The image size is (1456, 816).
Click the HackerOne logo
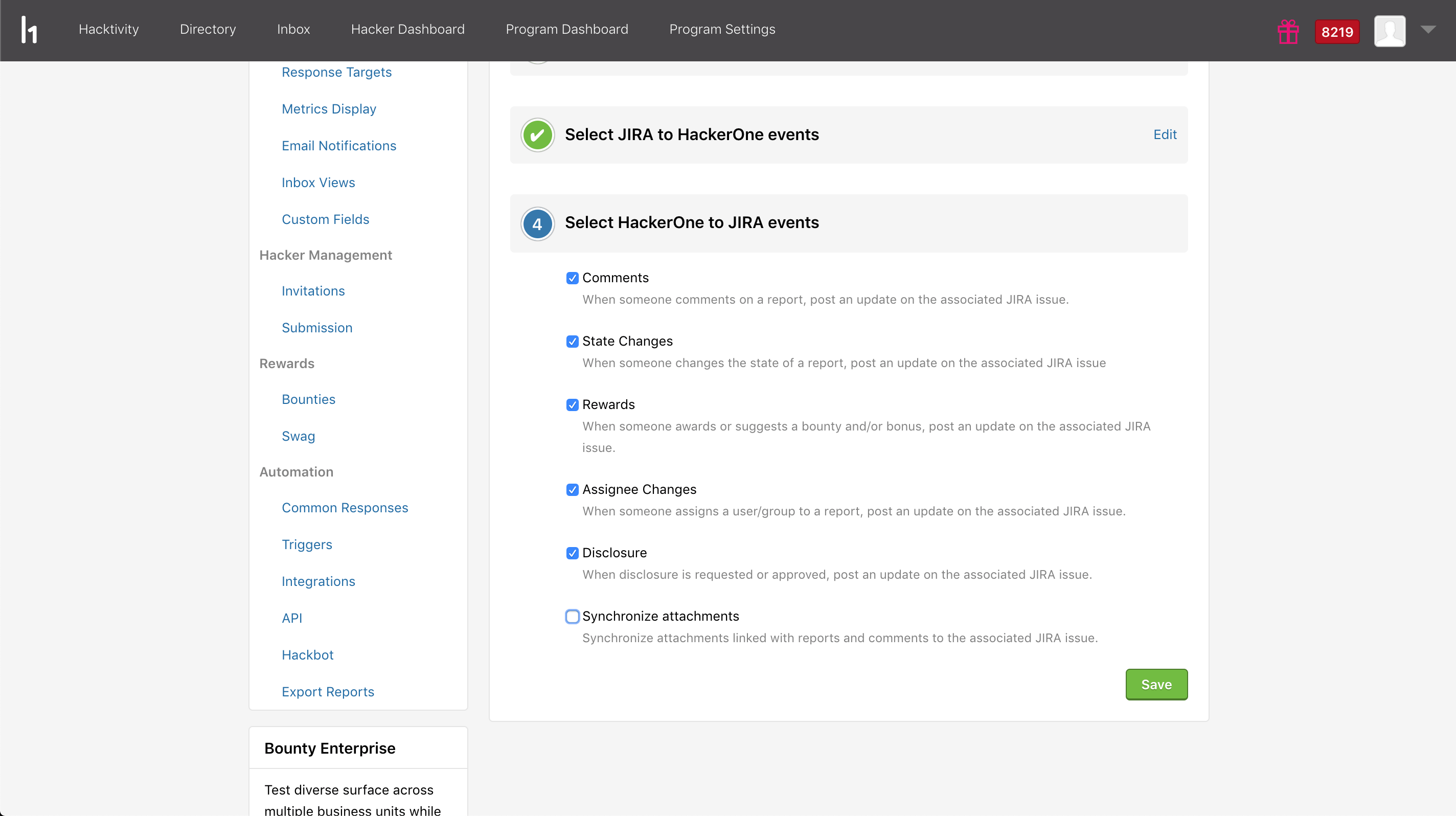[29, 30]
